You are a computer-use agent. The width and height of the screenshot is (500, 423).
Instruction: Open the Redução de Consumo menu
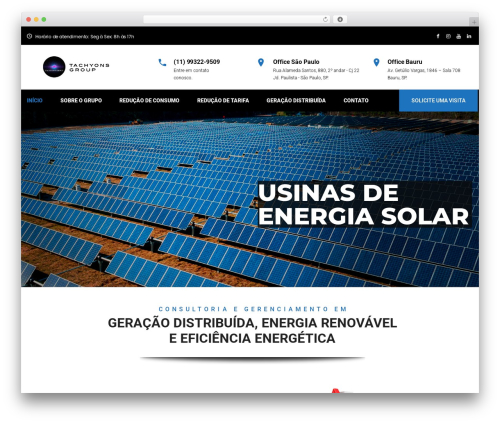tap(149, 100)
